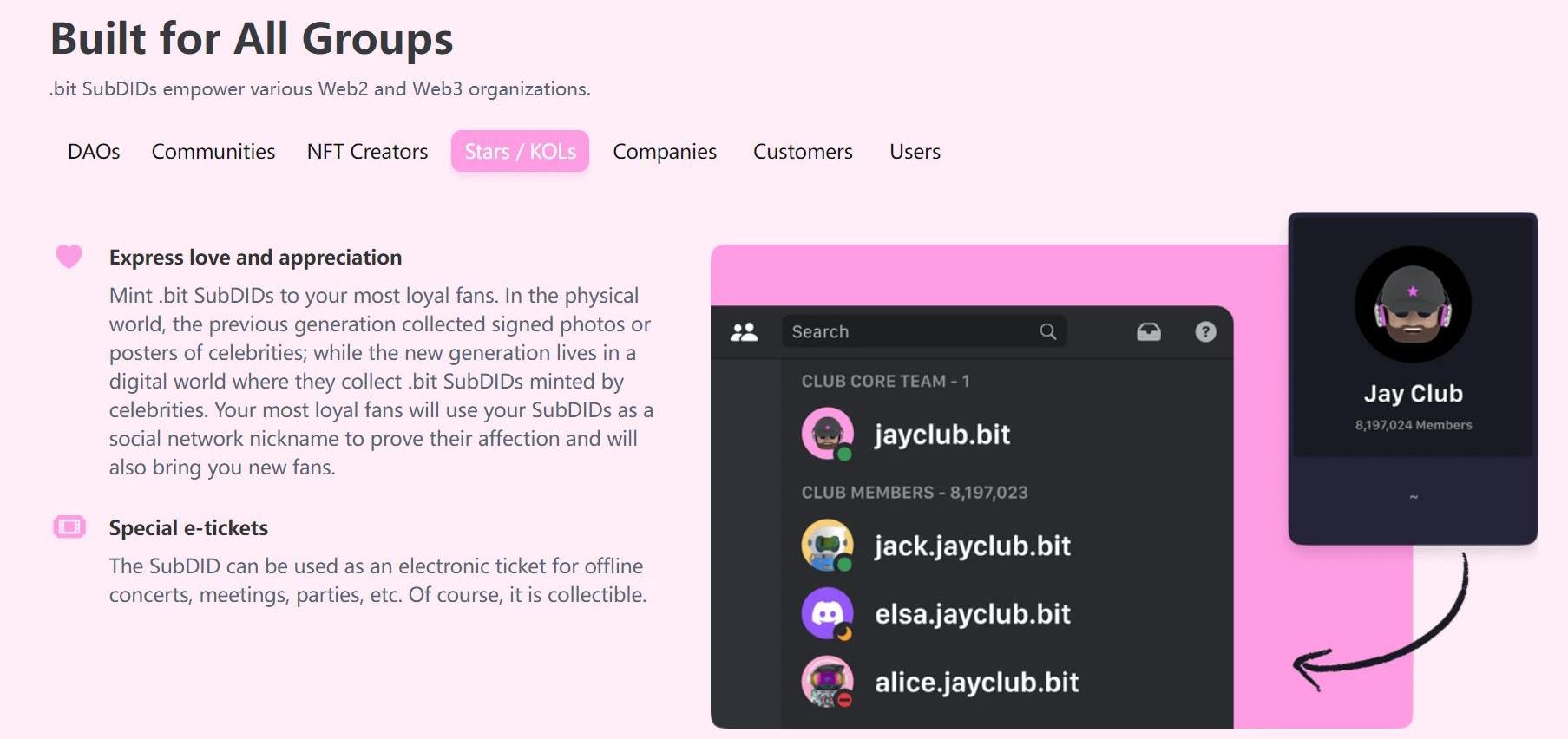Click alice.jayclub.bit avatar

click(827, 681)
